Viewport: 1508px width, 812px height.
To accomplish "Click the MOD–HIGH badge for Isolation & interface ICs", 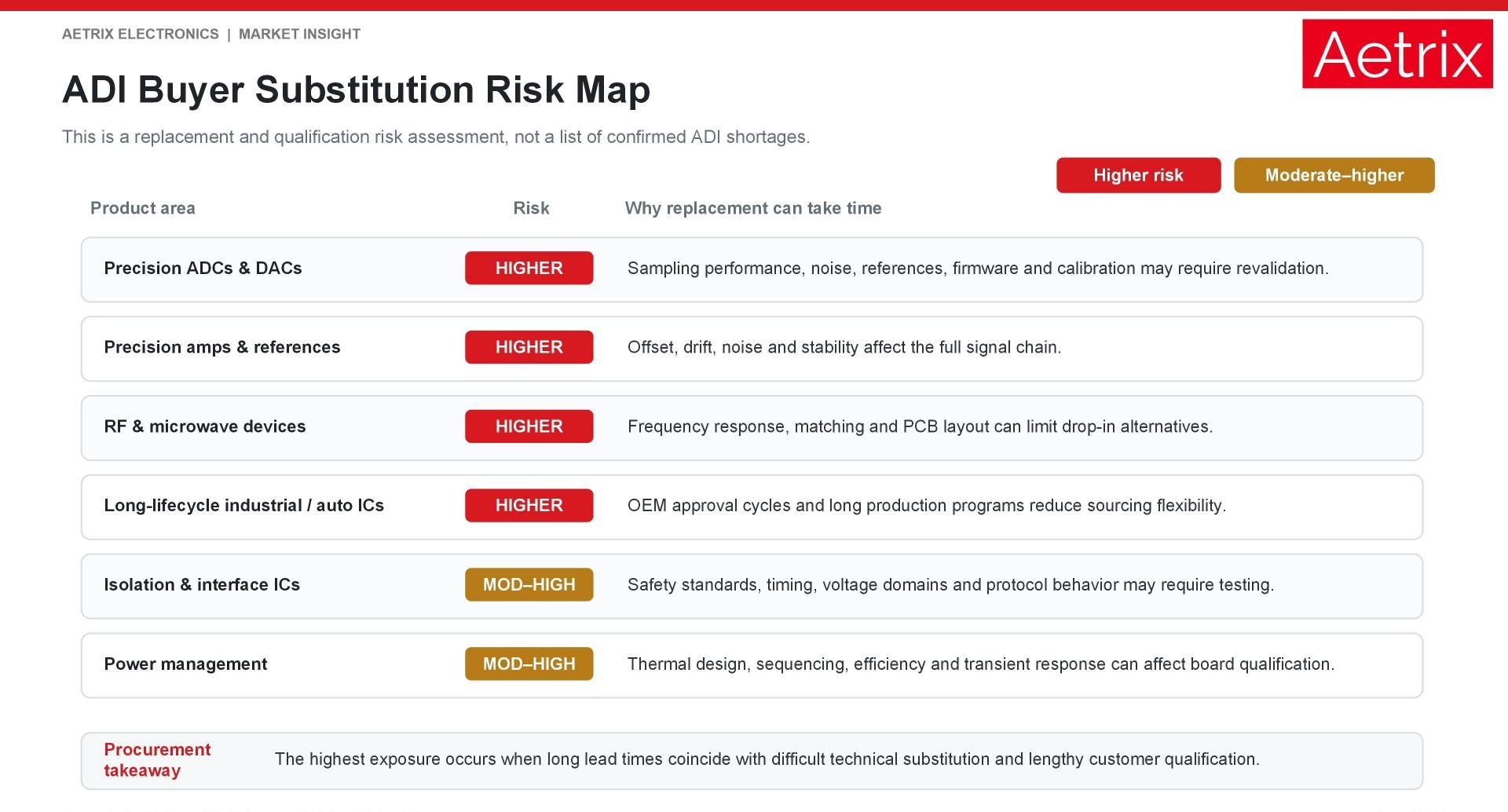I will (529, 584).
